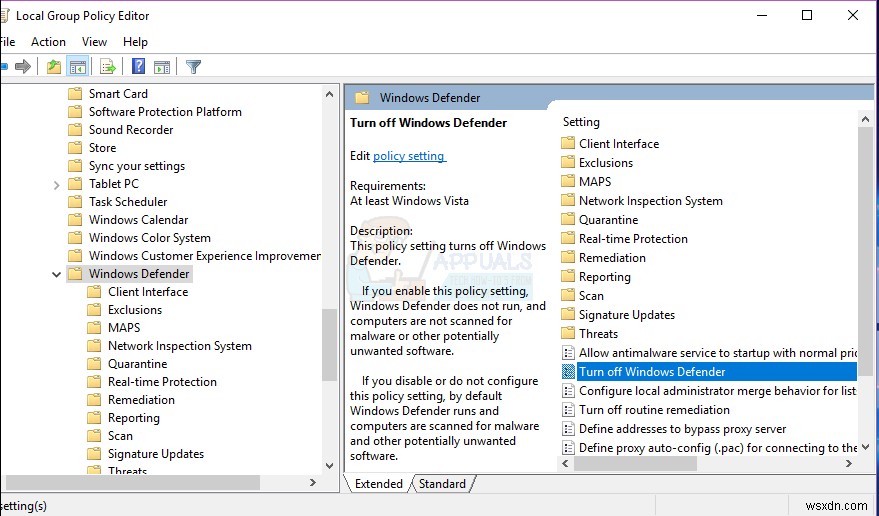Click Threats folder icon in Setting list
The height and width of the screenshot is (516, 879).
coord(568,333)
